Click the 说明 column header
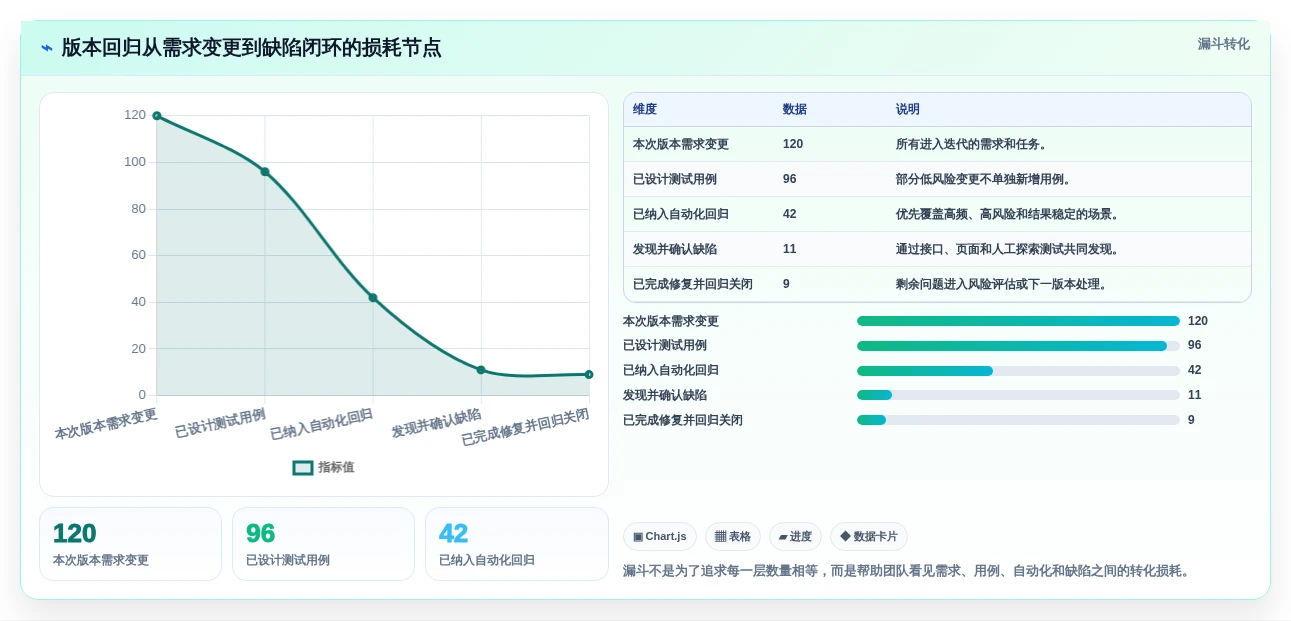The image size is (1291, 621). pyautogui.click(x=908, y=110)
